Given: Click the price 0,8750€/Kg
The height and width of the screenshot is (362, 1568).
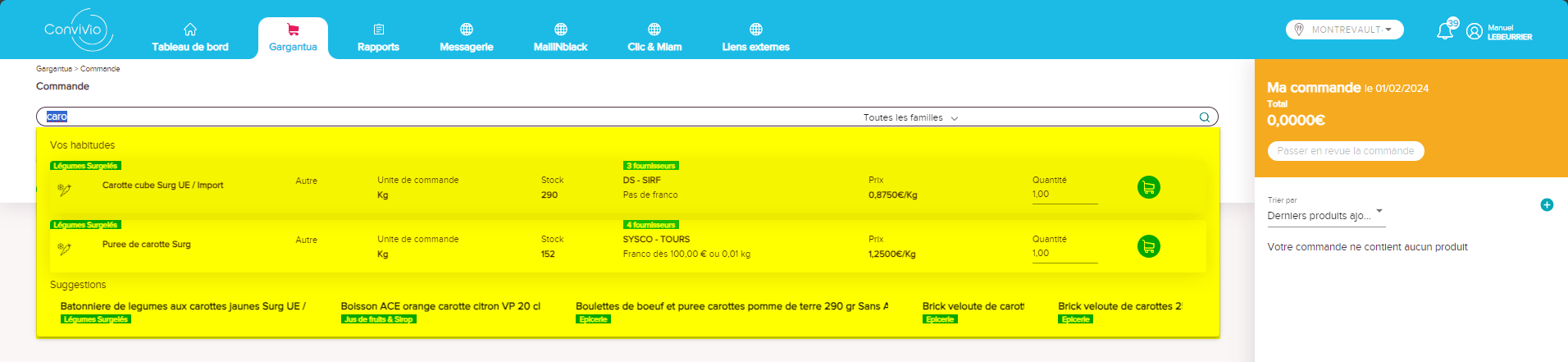Looking at the screenshot, I should (x=893, y=195).
